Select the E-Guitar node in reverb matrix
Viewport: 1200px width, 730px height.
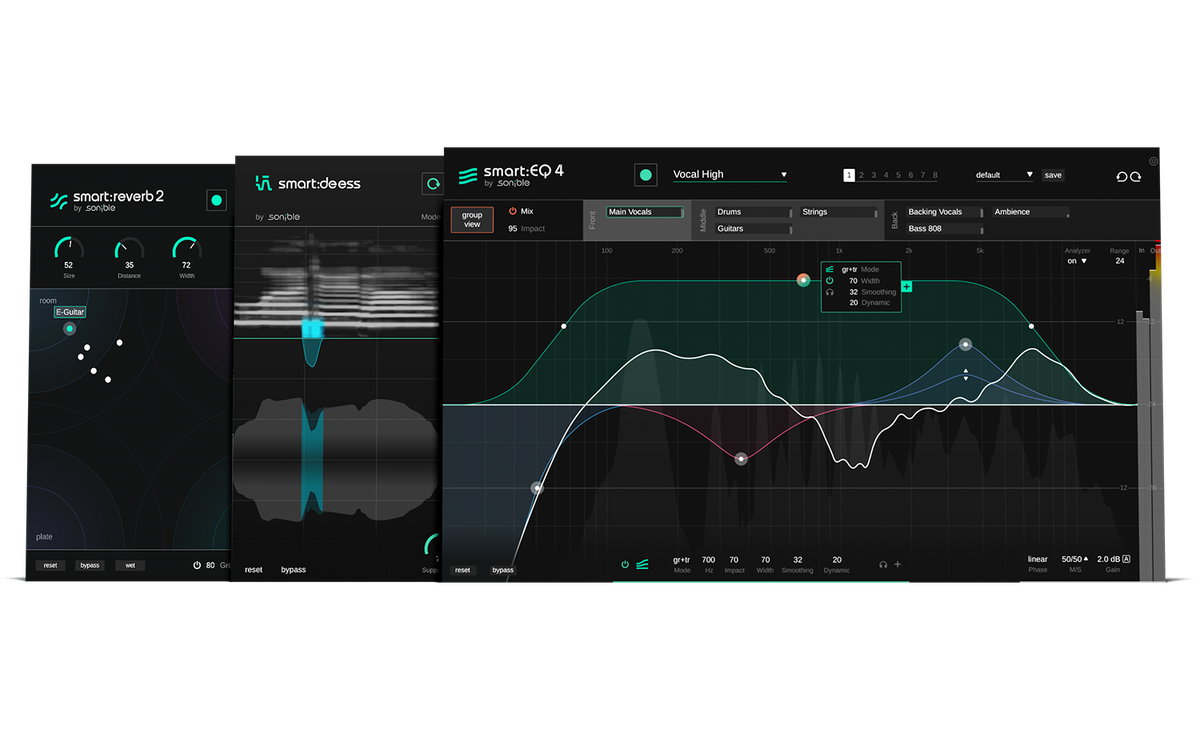coord(69,328)
